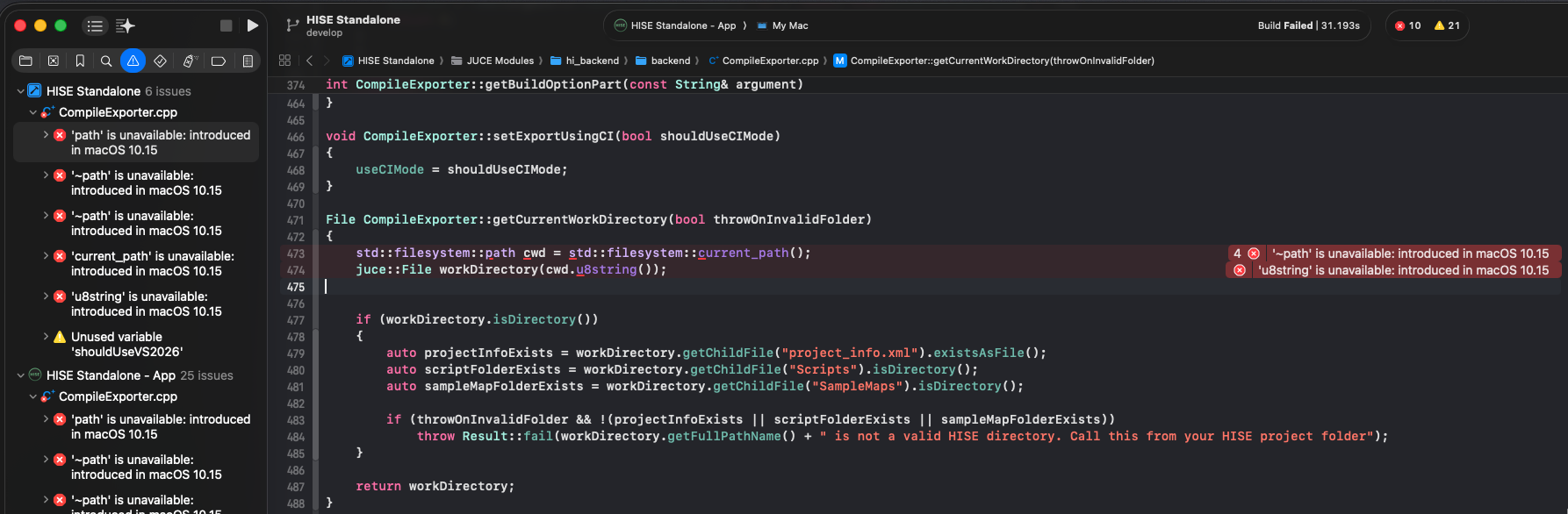Select 'current_path' is unavailable error row
Screen dimensions: 1568x514
[x=136, y=263]
